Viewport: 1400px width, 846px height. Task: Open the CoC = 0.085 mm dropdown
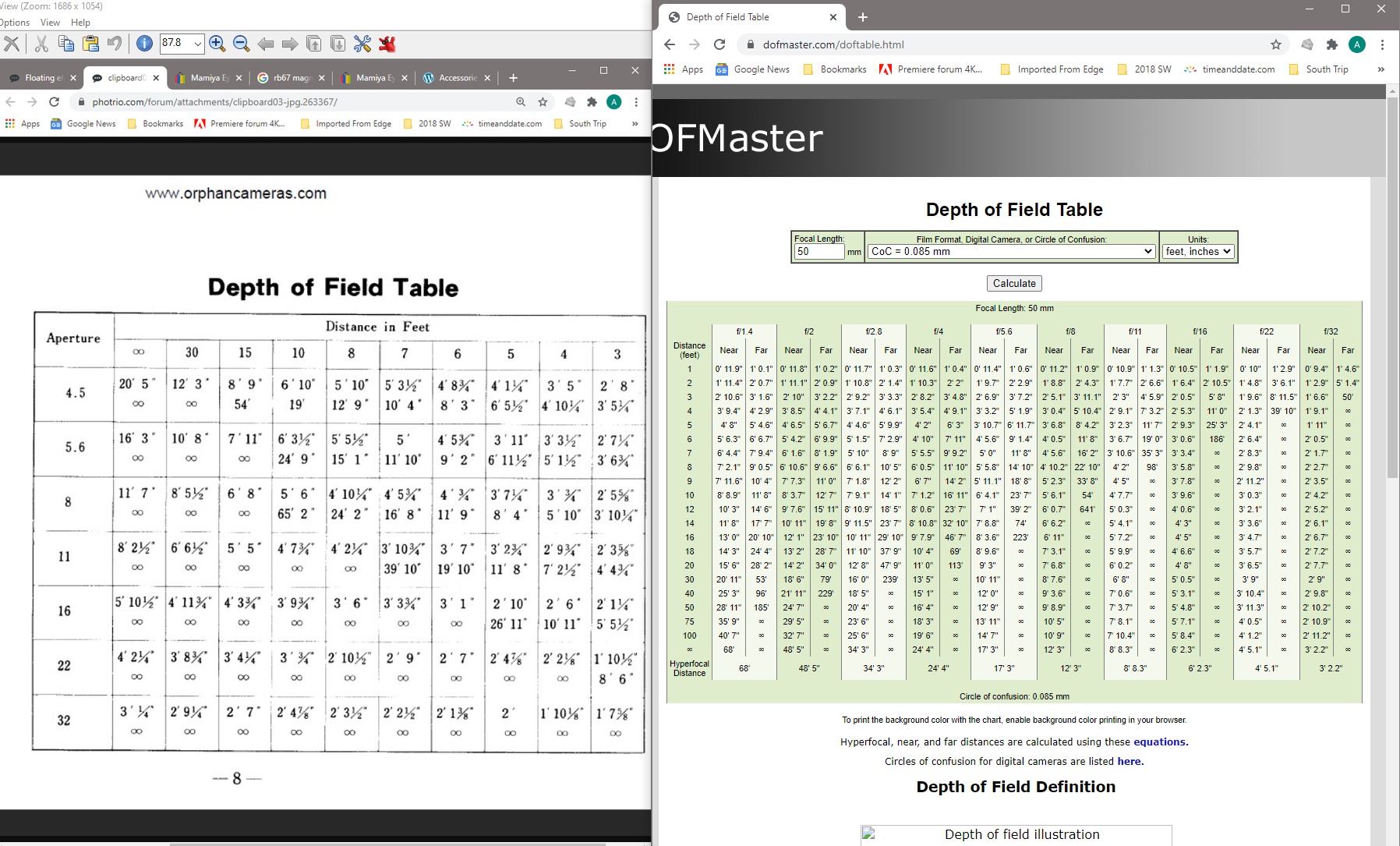click(1012, 251)
